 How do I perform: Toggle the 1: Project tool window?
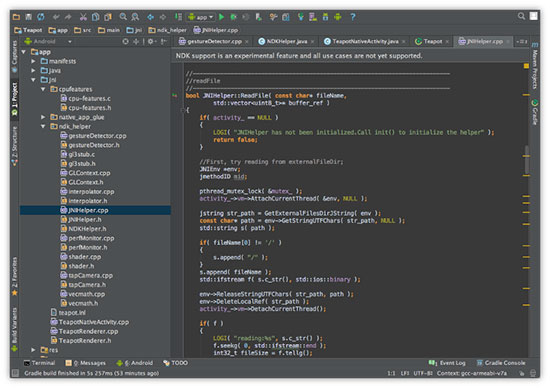(15, 100)
